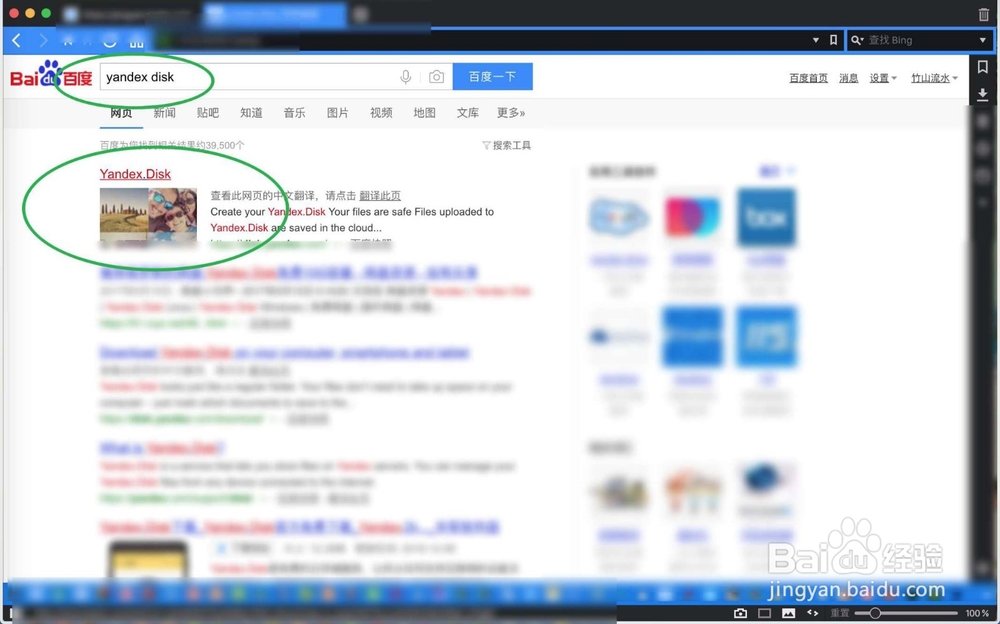Open the 设置 settings dropdown
The width and height of the screenshot is (1000, 624).
(883, 78)
